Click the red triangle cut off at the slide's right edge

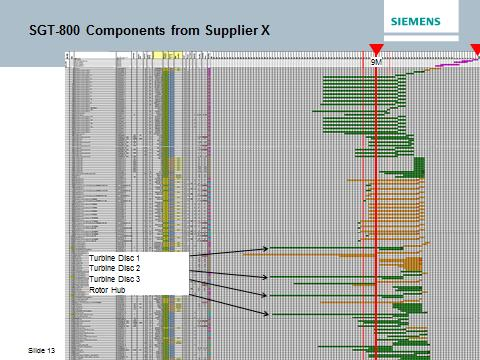tap(476, 50)
